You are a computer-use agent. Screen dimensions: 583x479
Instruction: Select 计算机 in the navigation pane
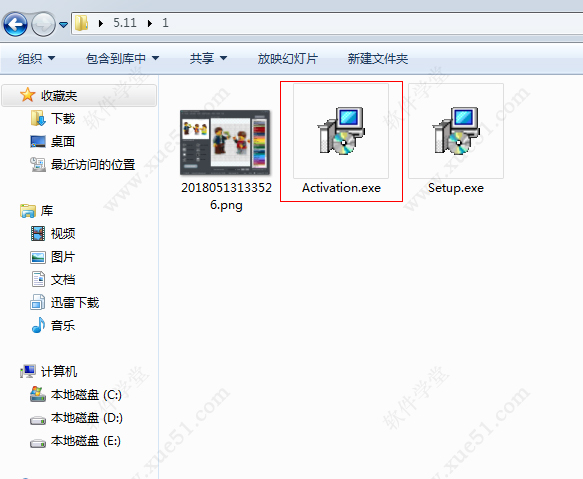pos(49,371)
